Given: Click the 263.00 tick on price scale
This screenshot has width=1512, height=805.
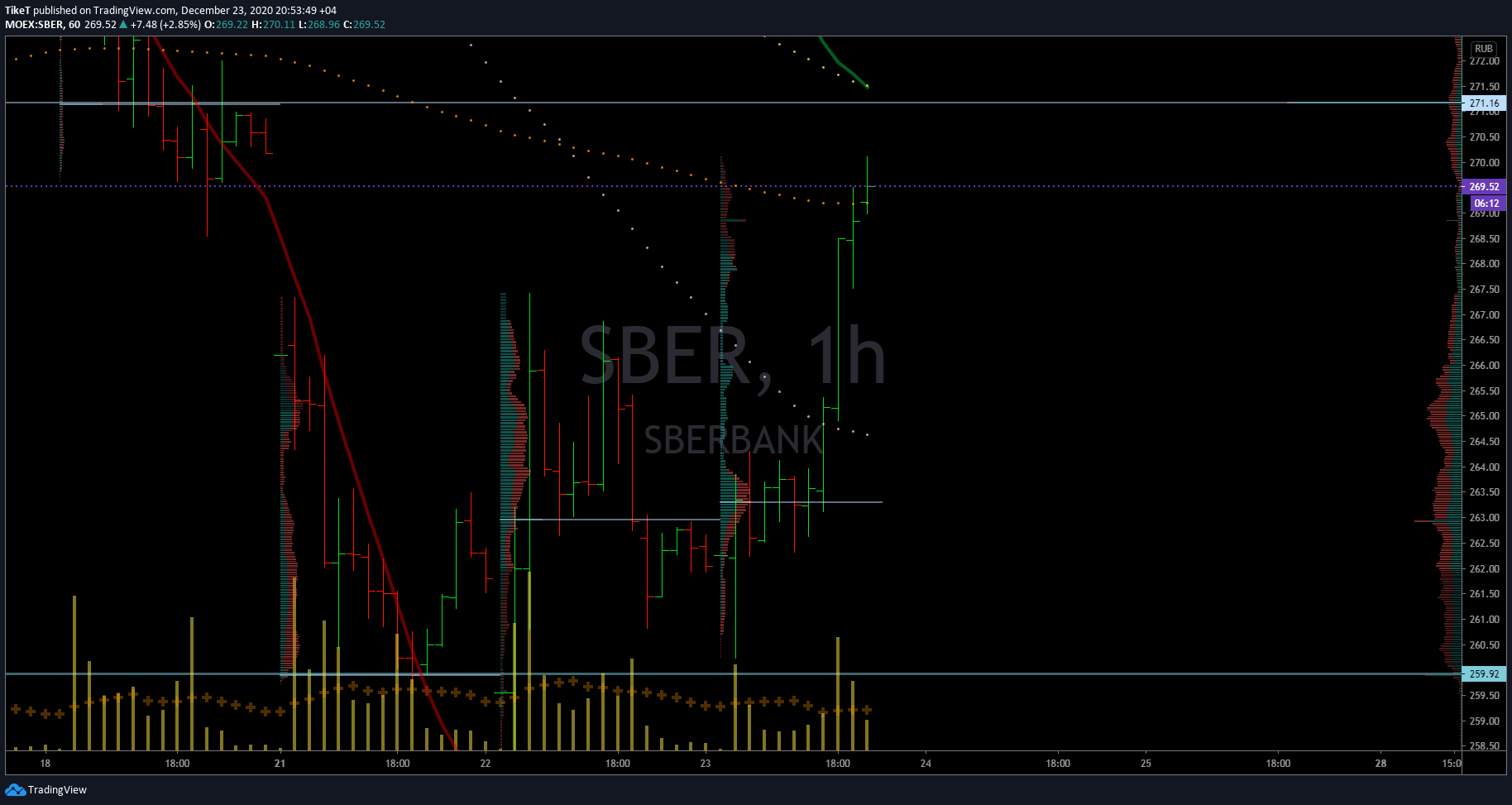Looking at the screenshot, I should coord(1484,518).
